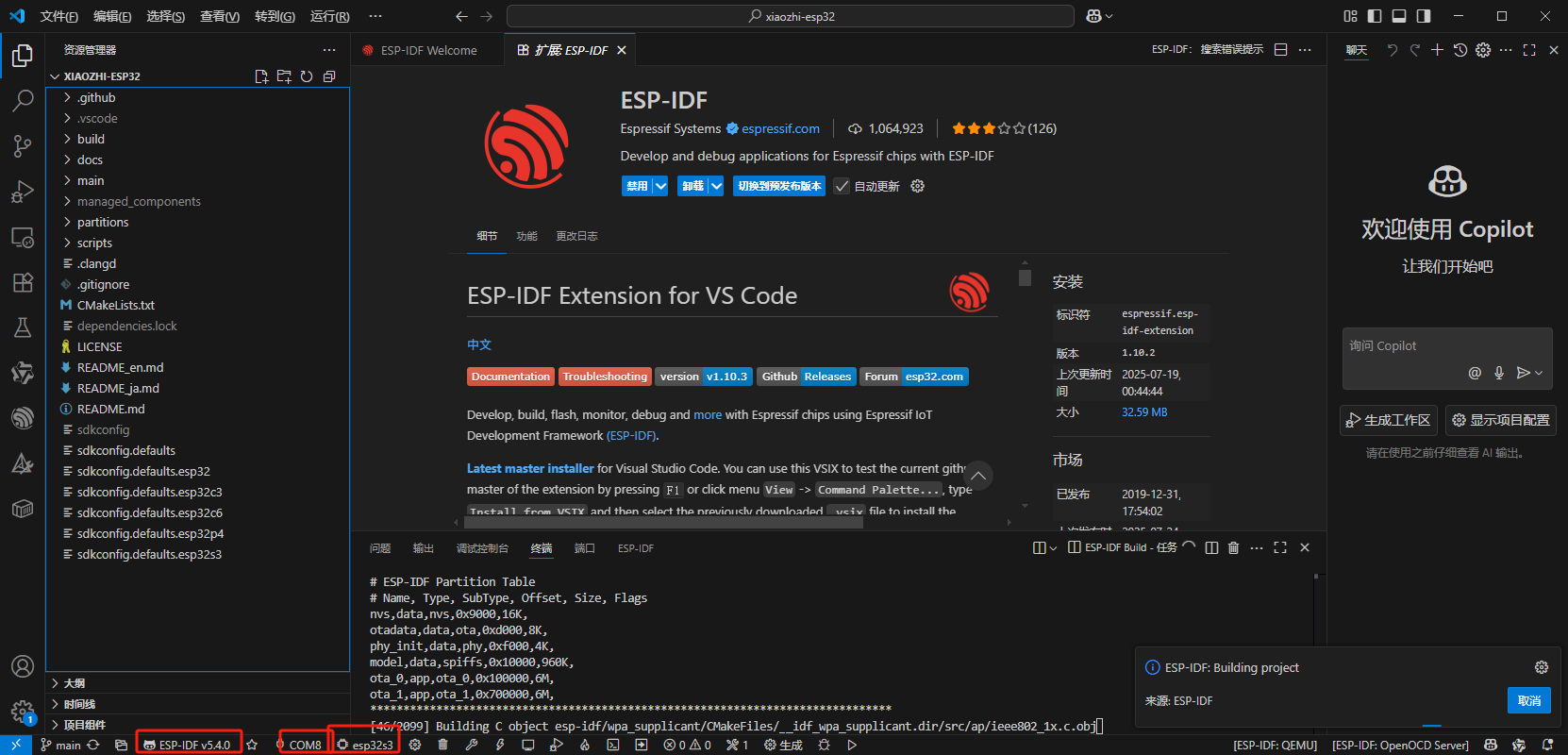The width and height of the screenshot is (1568, 755).
Task: Open the Search view in activity bar
Action: coord(23,100)
